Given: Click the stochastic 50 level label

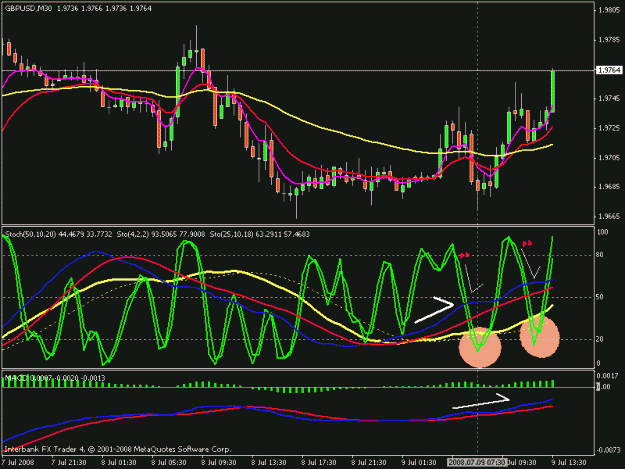Looking at the screenshot, I should (600, 297).
